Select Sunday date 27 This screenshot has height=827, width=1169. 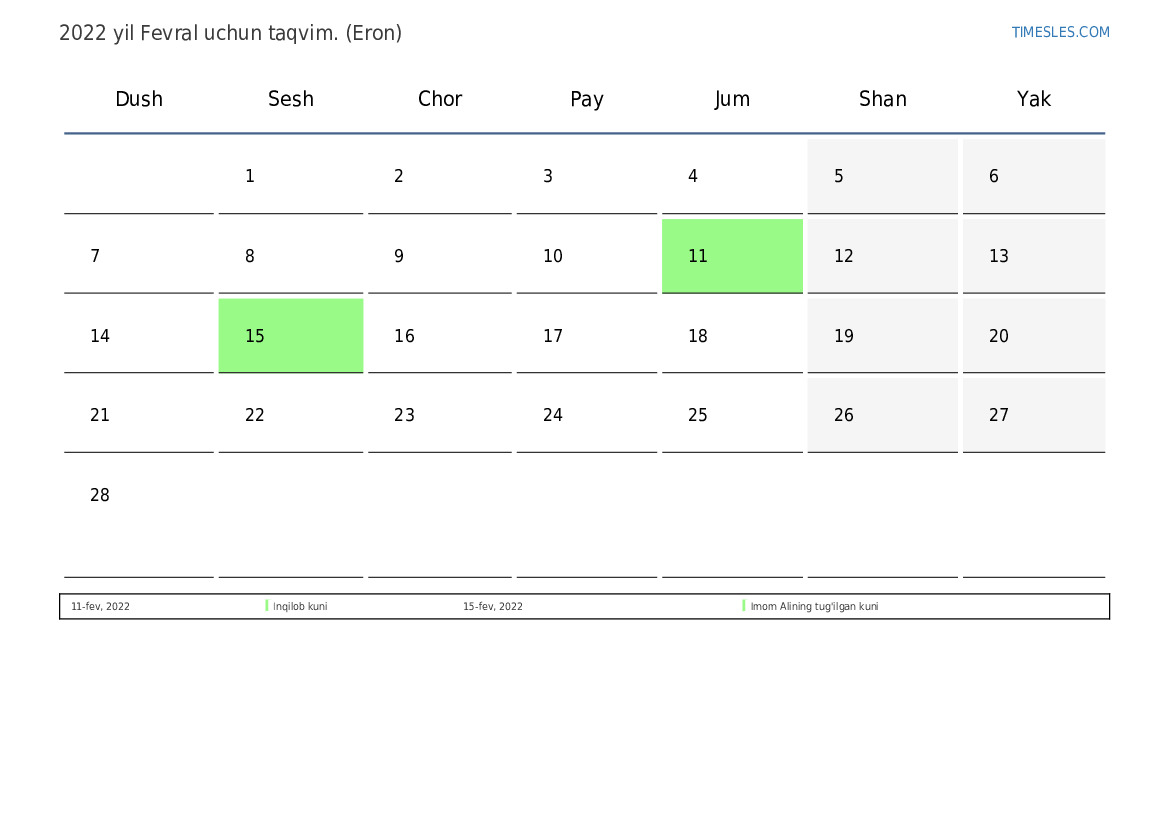pos(999,416)
